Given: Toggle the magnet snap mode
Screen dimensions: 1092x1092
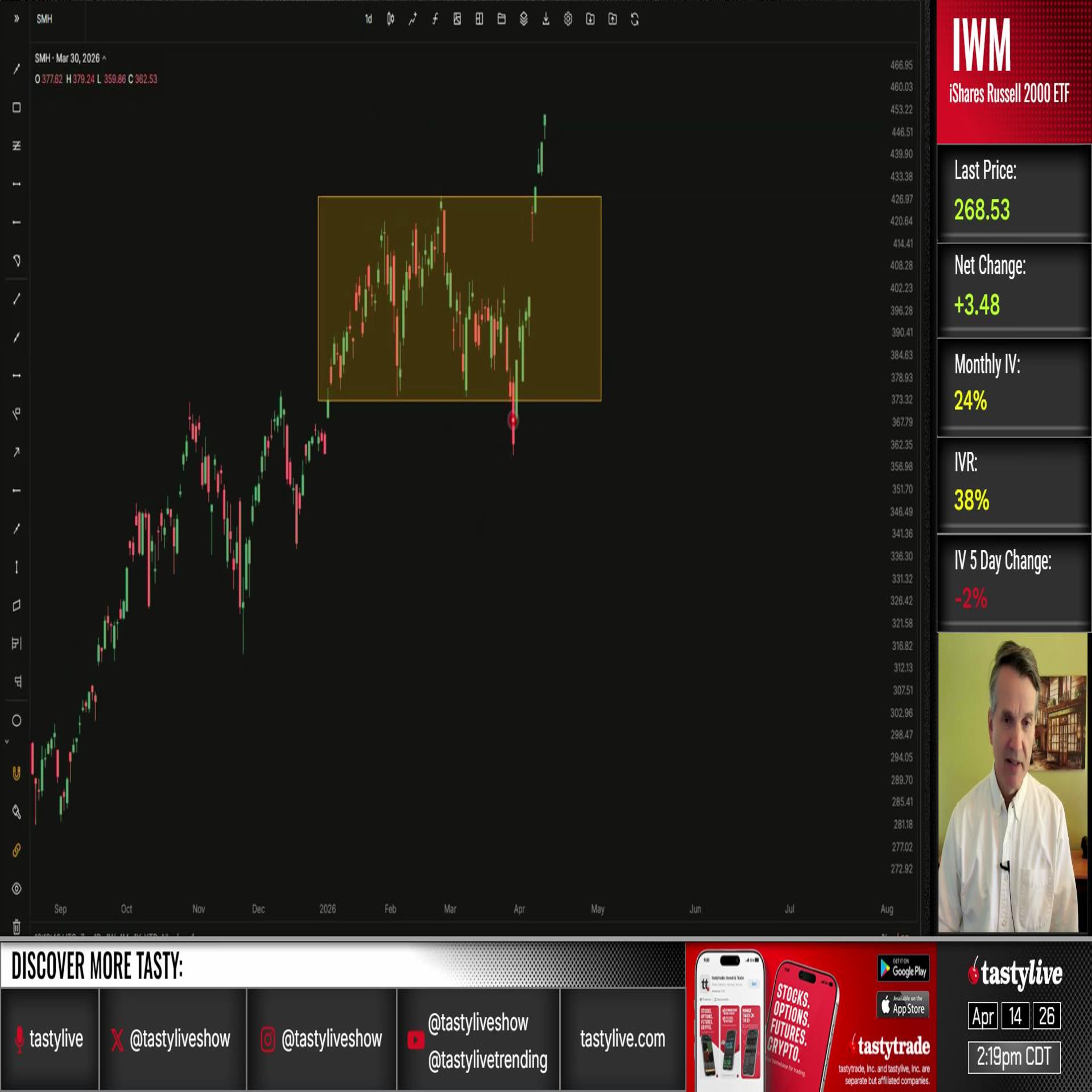Looking at the screenshot, I should pyautogui.click(x=16, y=773).
